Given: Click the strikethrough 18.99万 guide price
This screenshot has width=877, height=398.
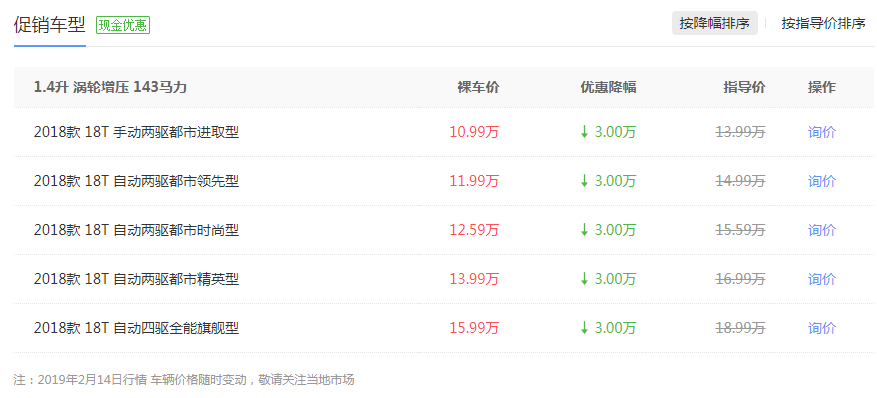Looking at the screenshot, I should click(741, 328).
